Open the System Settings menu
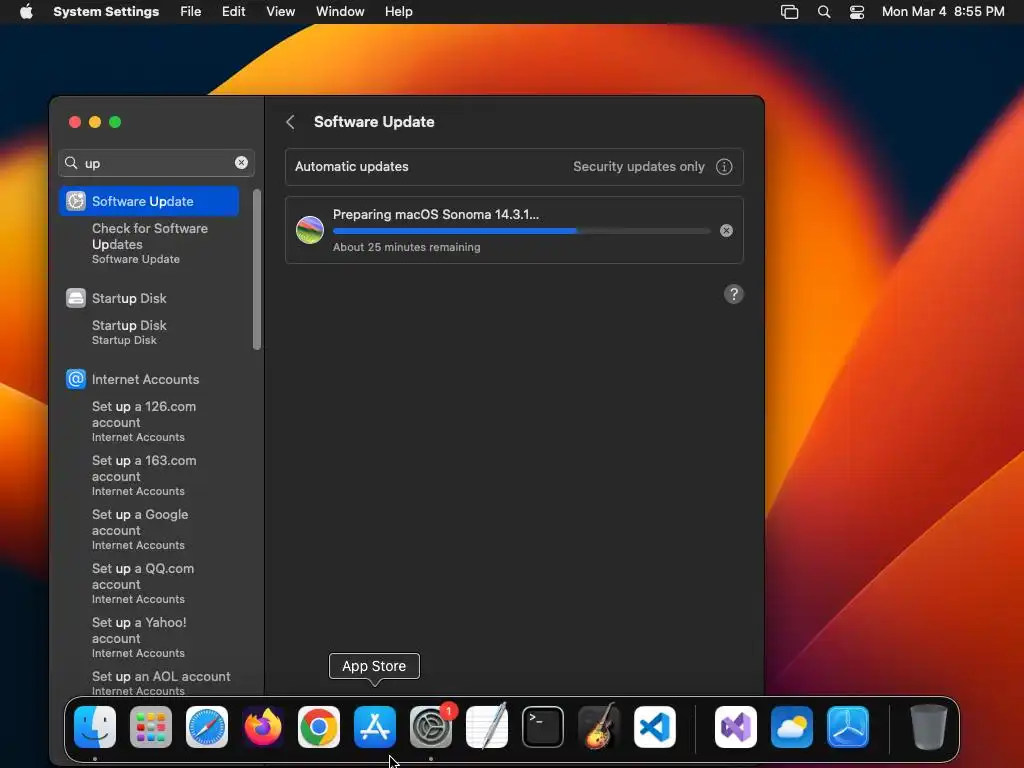The height and width of the screenshot is (768, 1024). pos(106,12)
